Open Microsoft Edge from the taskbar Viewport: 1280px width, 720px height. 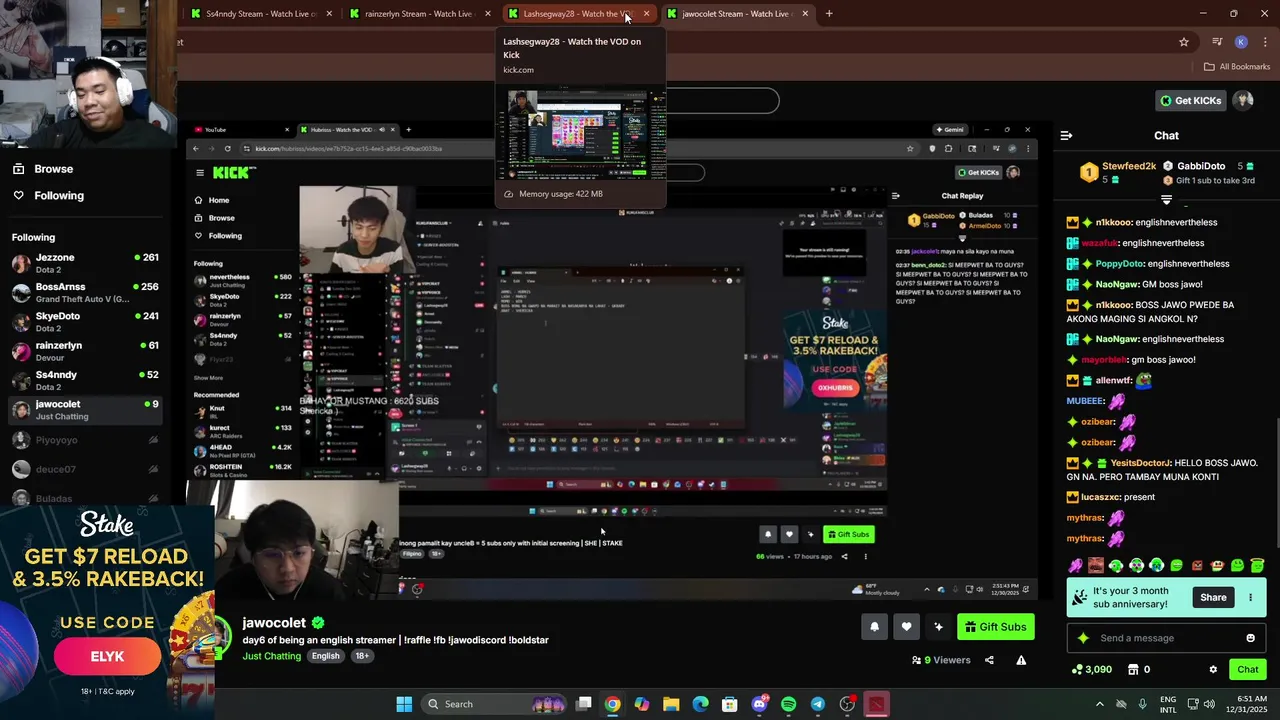[x=700, y=704]
